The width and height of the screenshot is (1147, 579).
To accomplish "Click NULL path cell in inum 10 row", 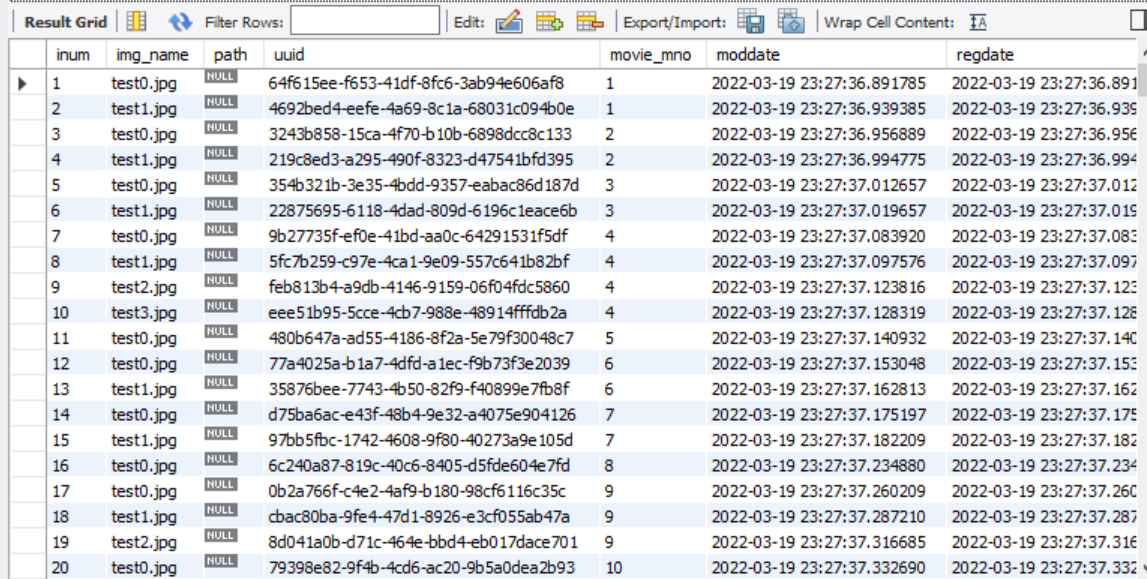I will click(233, 313).
